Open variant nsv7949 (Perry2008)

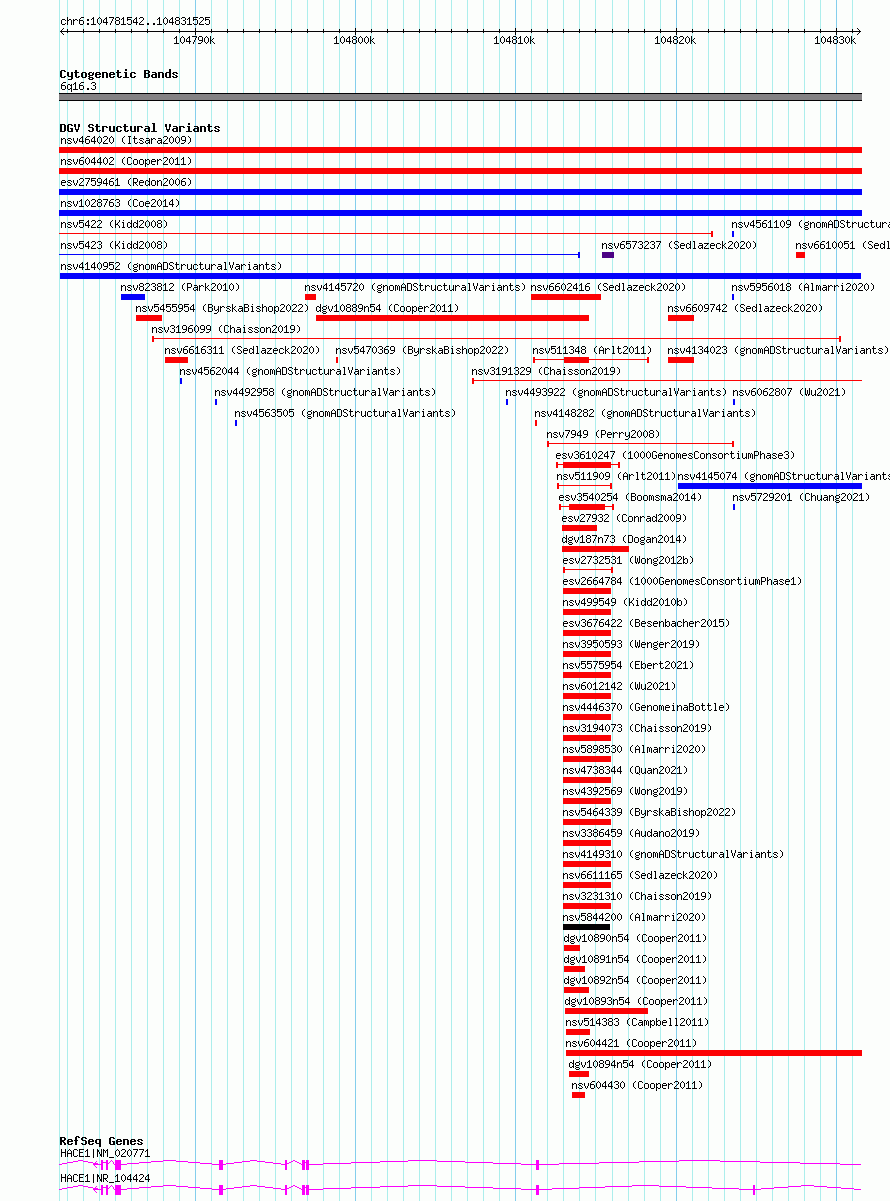pyautogui.click(x=604, y=434)
